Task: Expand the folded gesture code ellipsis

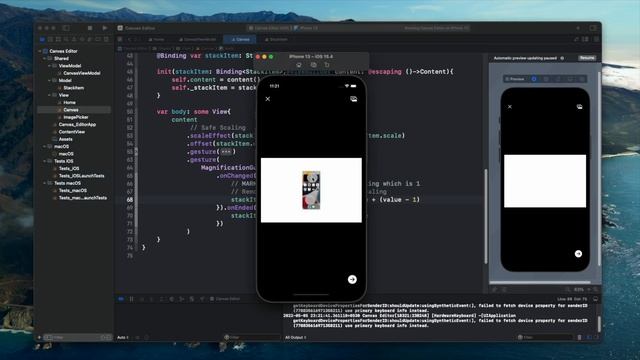Action: click(226, 152)
